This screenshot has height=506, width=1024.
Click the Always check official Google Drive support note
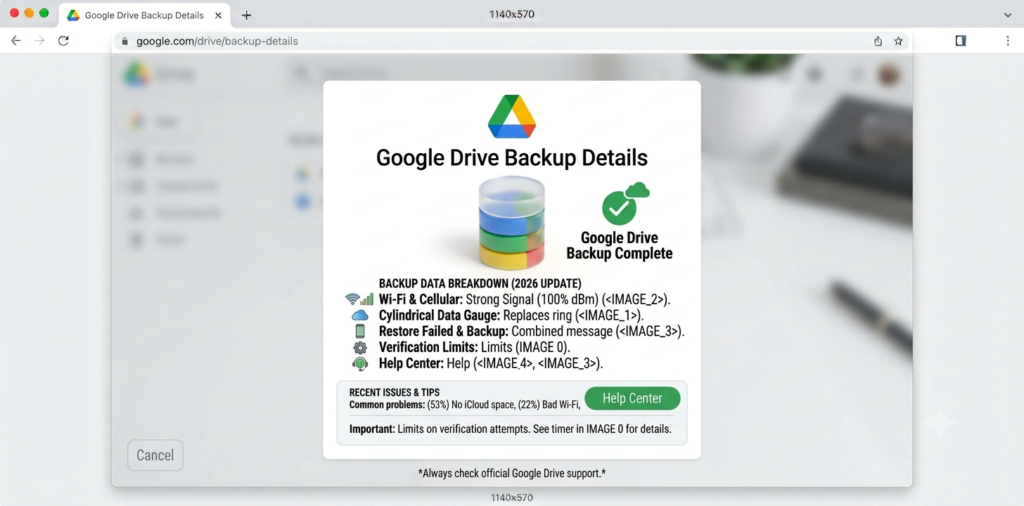point(512,473)
